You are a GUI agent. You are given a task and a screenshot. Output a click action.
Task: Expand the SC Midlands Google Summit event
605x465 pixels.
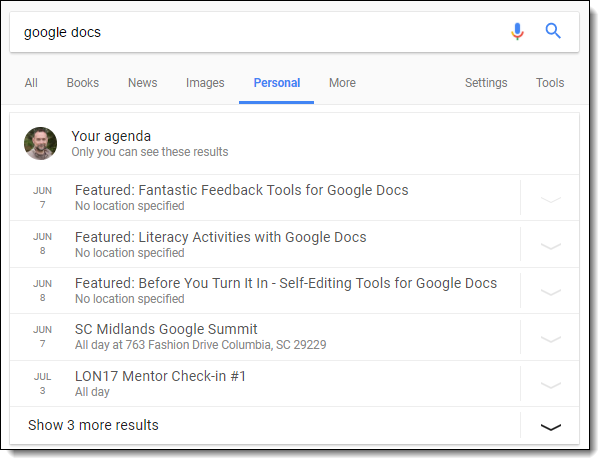[x=550, y=338]
